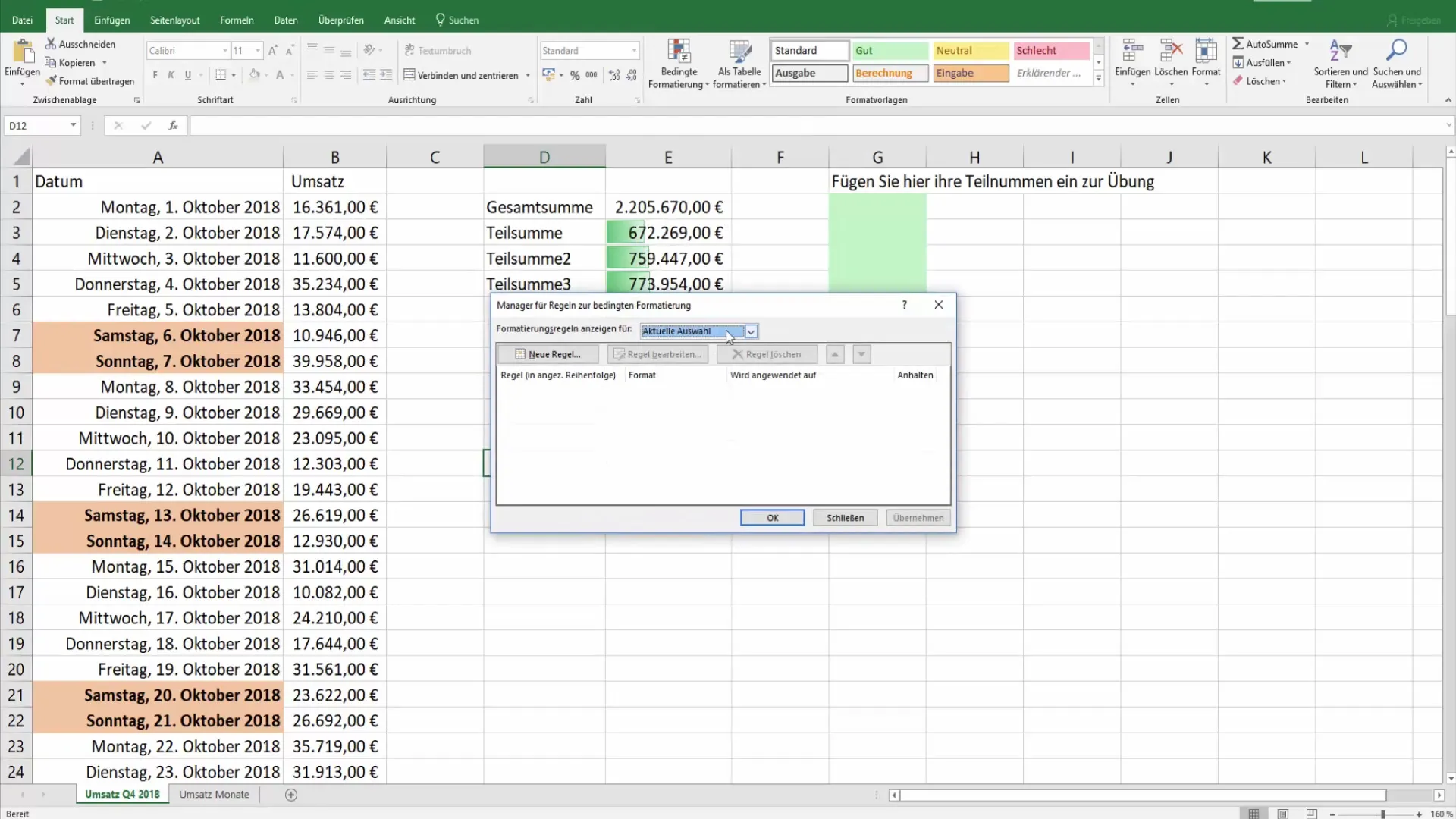Viewport: 1456px width, 819px height.
Task: Click the dialog help question mark
Action: tap(904, 305)
